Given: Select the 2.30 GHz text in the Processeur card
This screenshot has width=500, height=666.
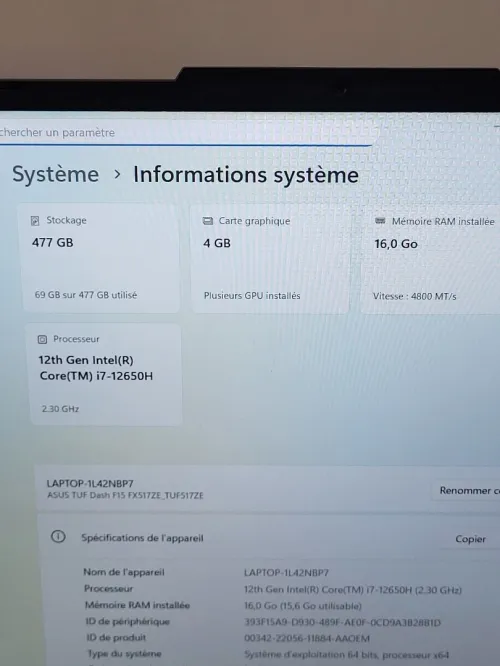Looking at the screenshot, I should [60, 409].
